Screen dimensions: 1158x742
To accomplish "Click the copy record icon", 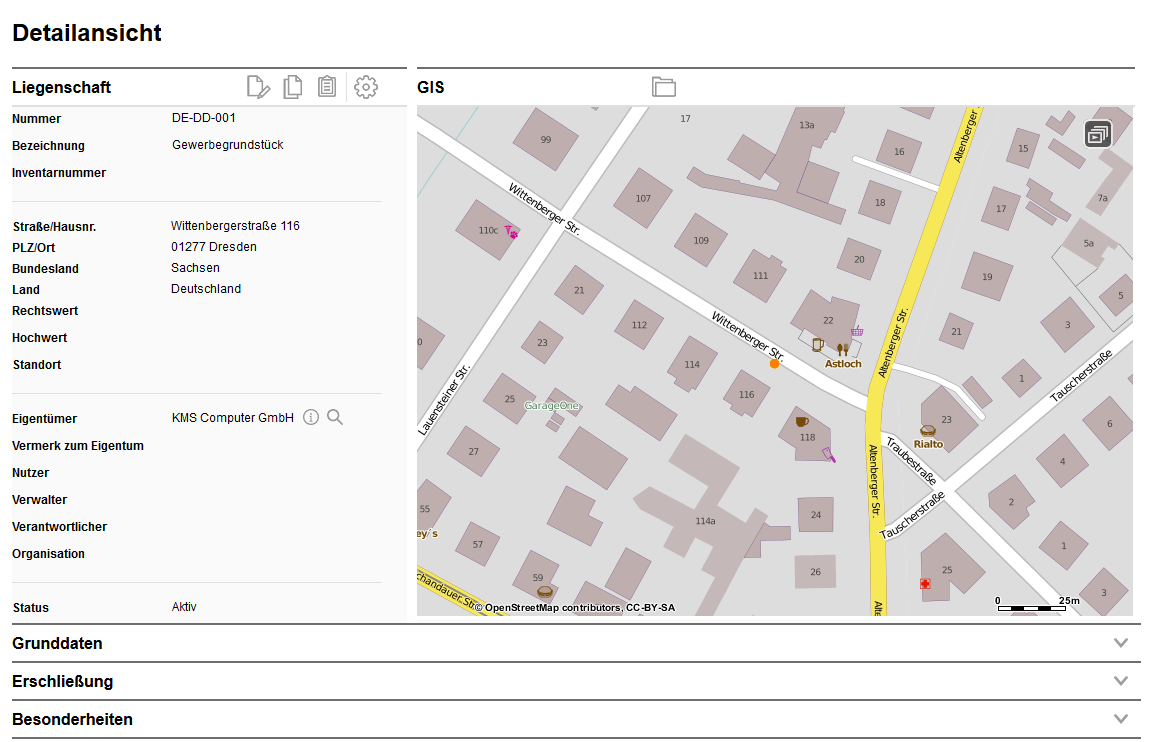I will point(292,87).
